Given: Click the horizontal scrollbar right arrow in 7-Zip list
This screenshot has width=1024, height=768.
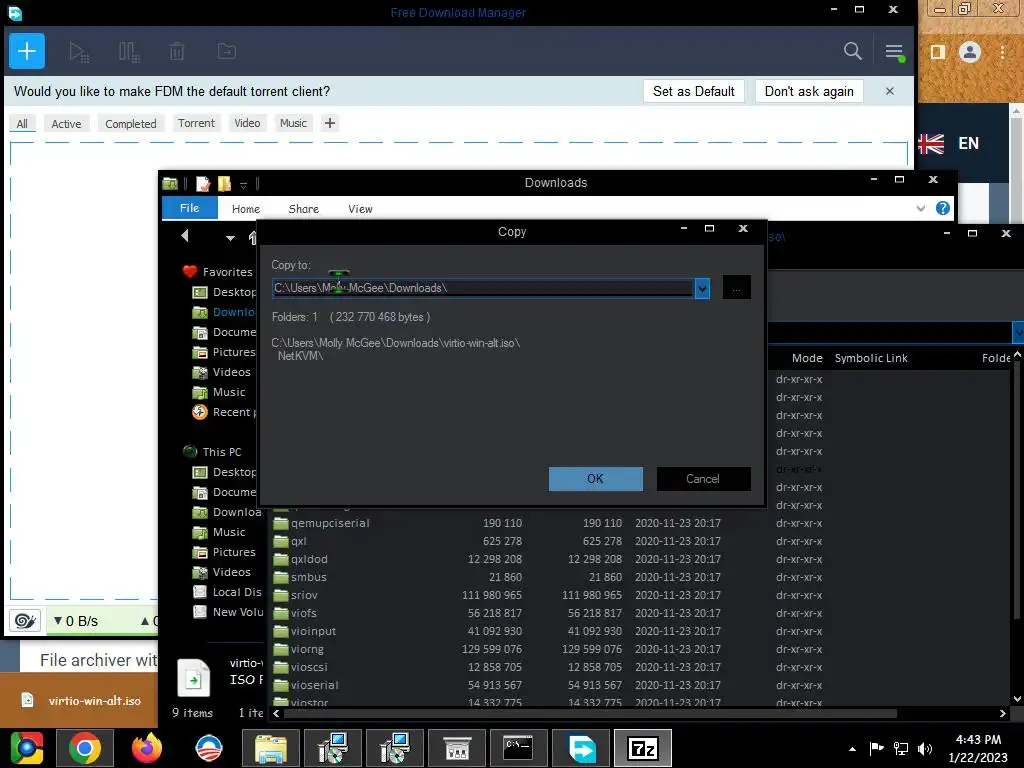Looking at the screenshot, I should 1003,714.
